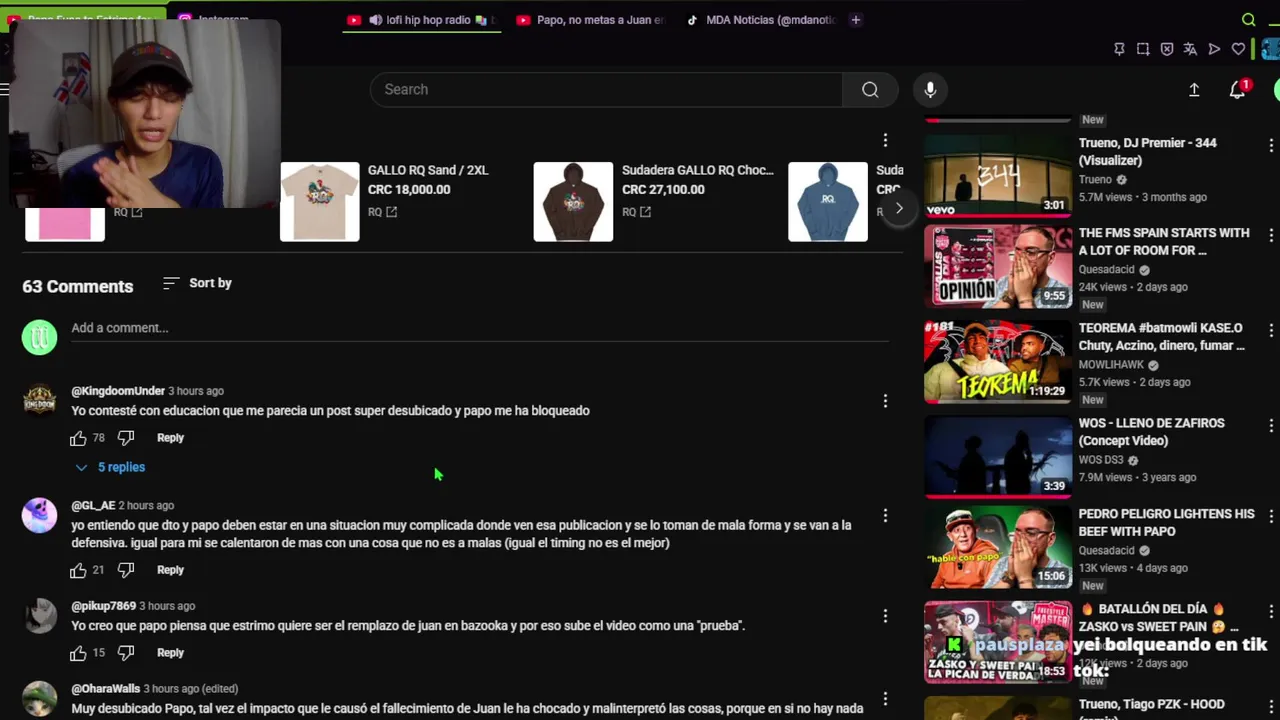The height and width of the screenshot is (720, 1280).
Task: Activate voice search microphone
Action: (x=930, y=90)
